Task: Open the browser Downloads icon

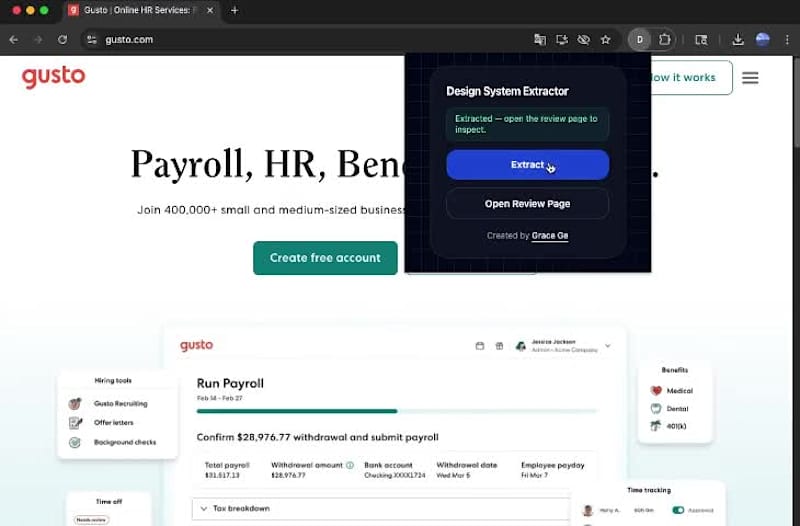Action: pos(738,40)
